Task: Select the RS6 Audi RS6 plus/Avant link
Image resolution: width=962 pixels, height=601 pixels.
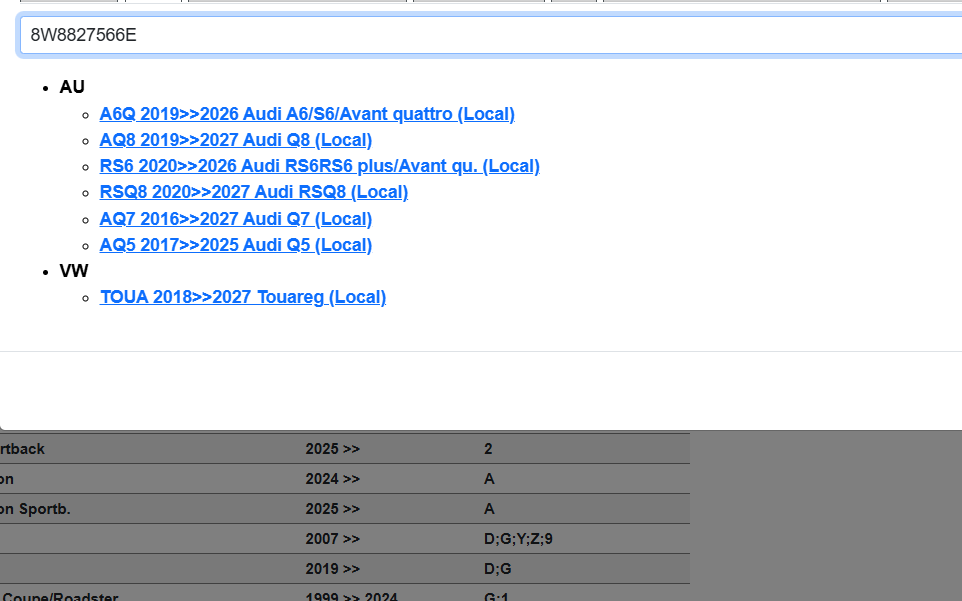Action: tap(319, 166)
